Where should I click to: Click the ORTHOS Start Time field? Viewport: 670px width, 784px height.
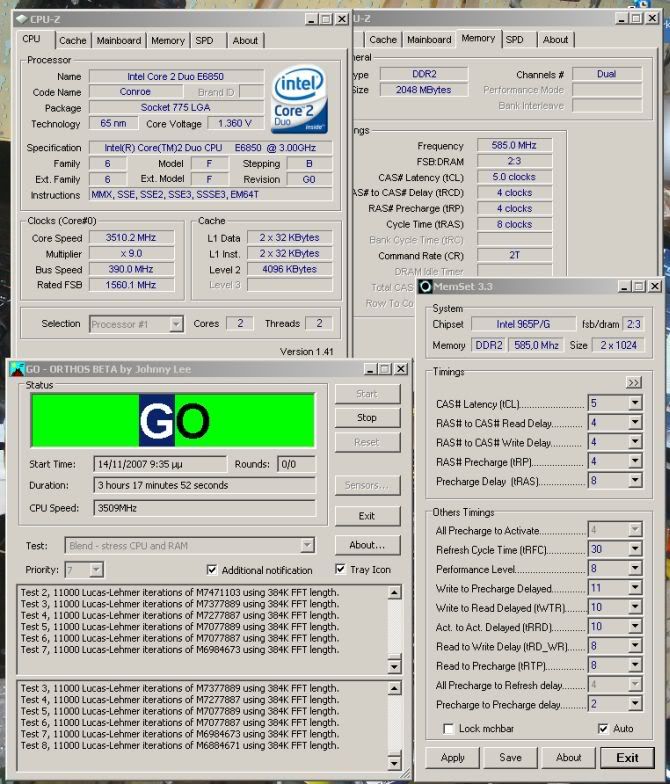(x=160, y=464)
